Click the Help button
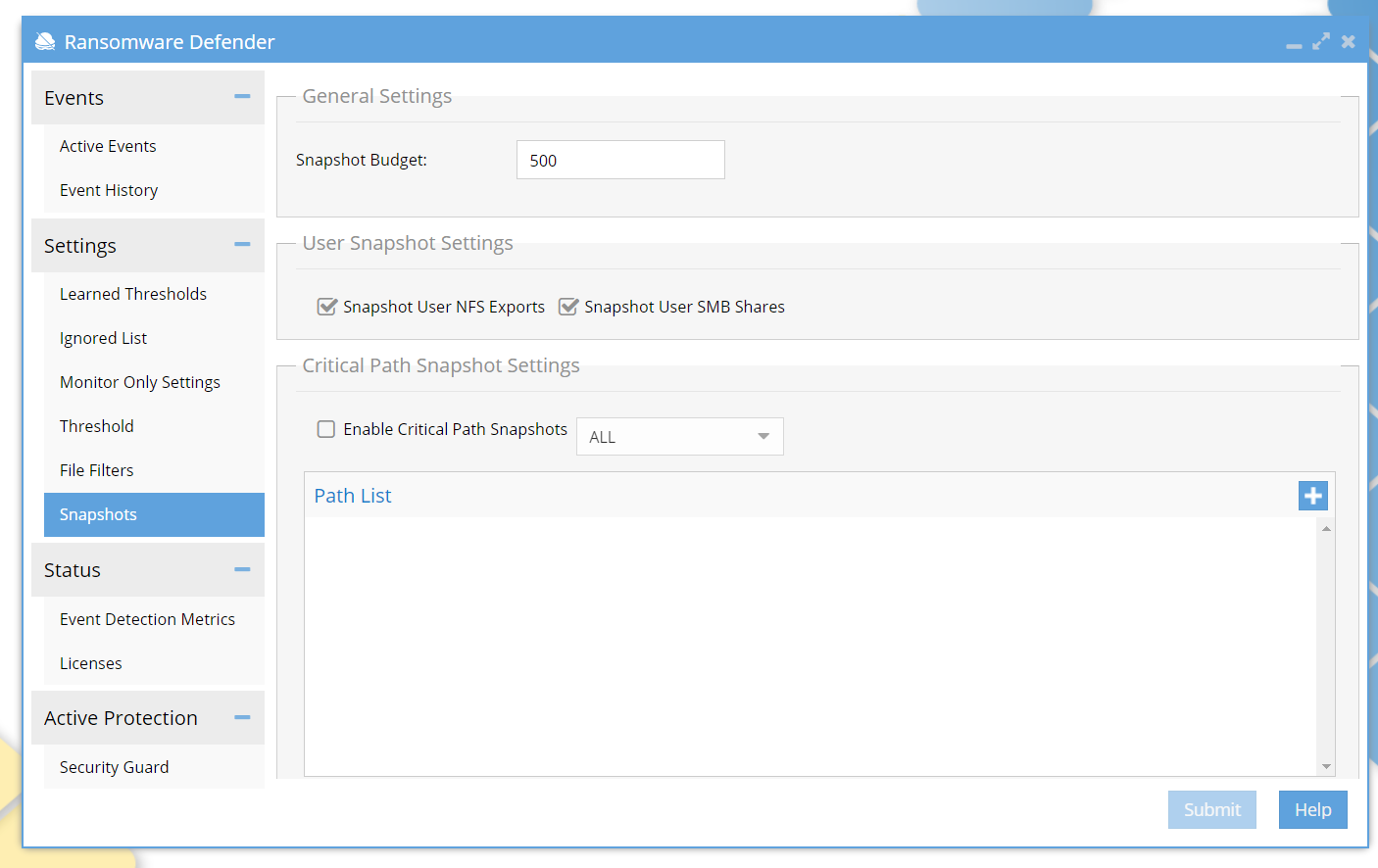Screen dimensions: 1378x868 pos(1313,810)
